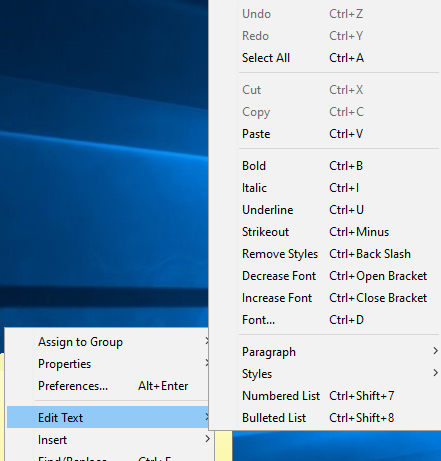Click the grayed Undo entry
Image resolution: width=441 pixels, height=461 pixels.
[324, 14]
